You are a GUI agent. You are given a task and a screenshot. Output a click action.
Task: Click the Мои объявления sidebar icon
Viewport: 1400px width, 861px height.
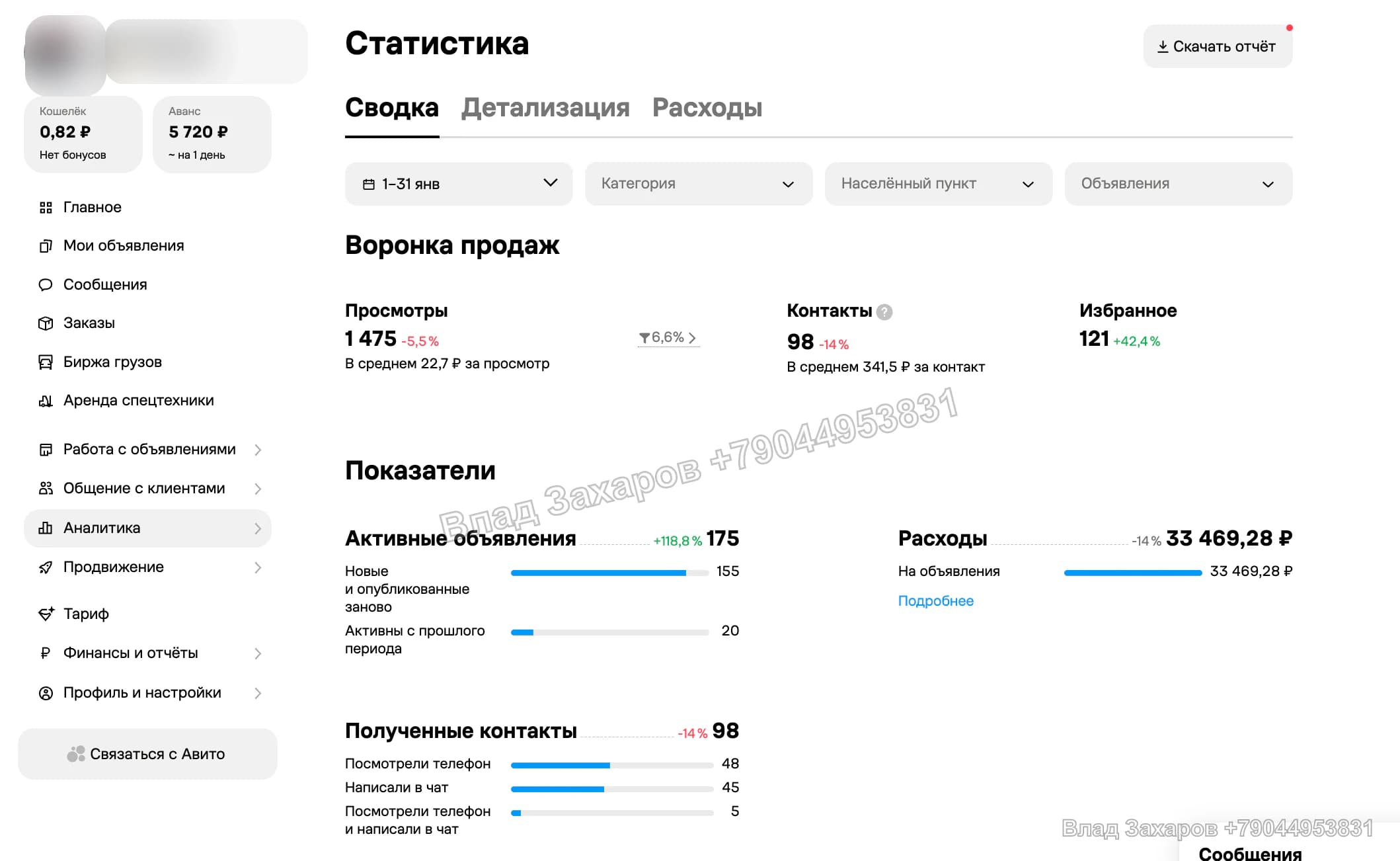[x=46, y=246]
